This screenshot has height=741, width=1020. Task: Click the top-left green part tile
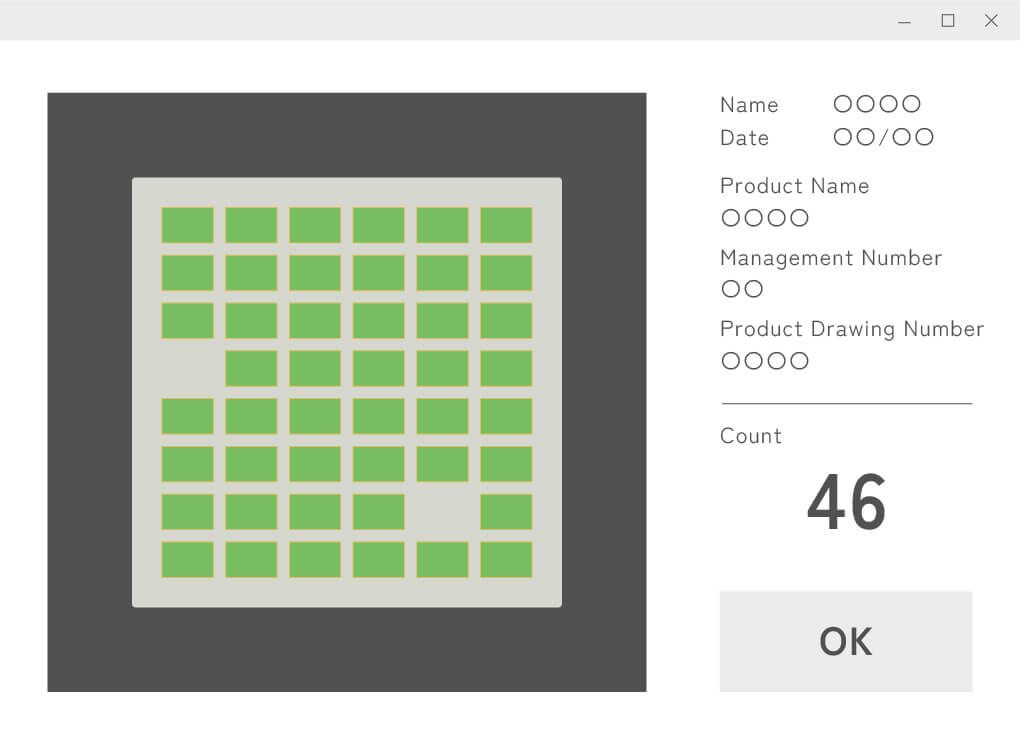pos(186,225)
